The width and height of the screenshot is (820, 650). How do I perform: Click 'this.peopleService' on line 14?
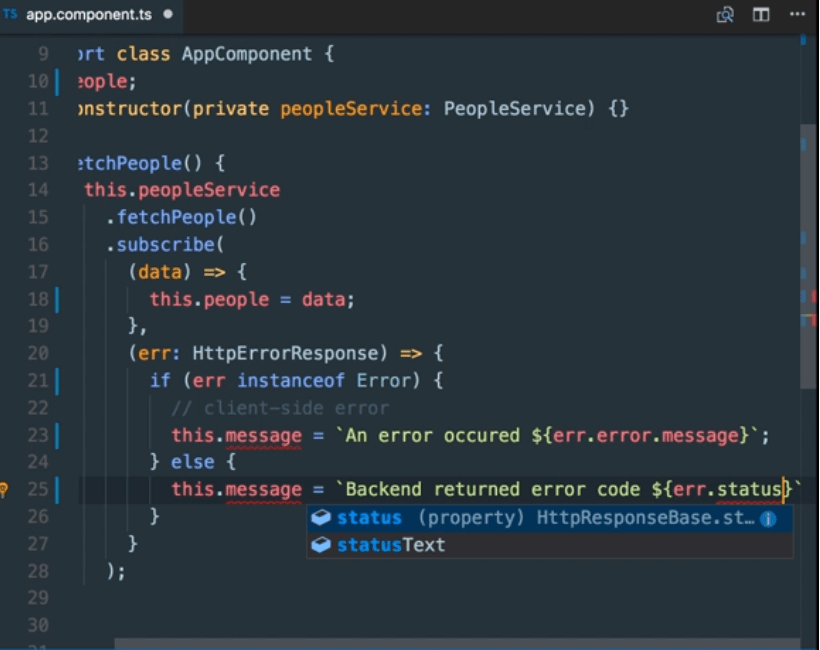182,190
